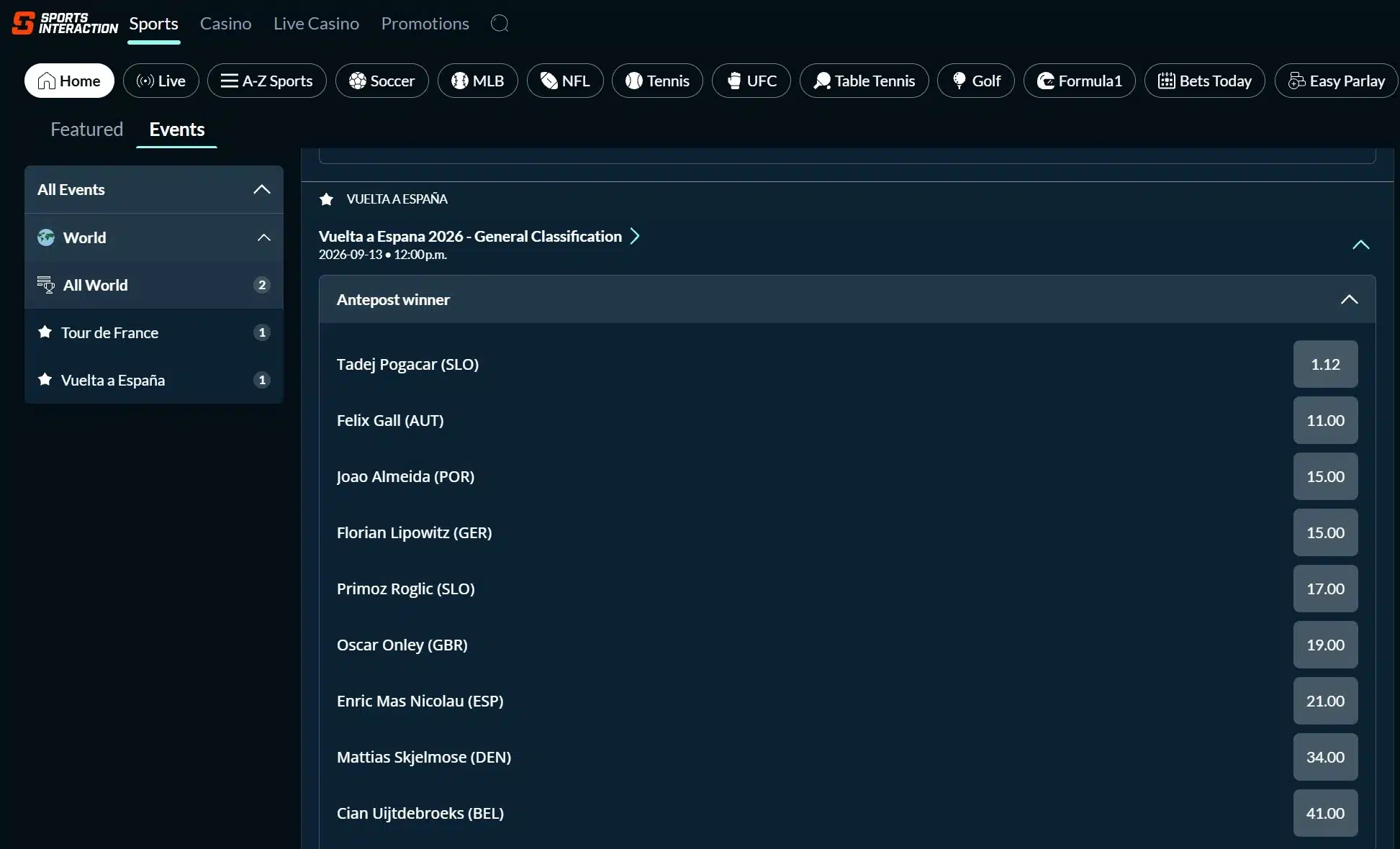Click the Tour de France count badge
The image size is (1400, 849).
262,332
